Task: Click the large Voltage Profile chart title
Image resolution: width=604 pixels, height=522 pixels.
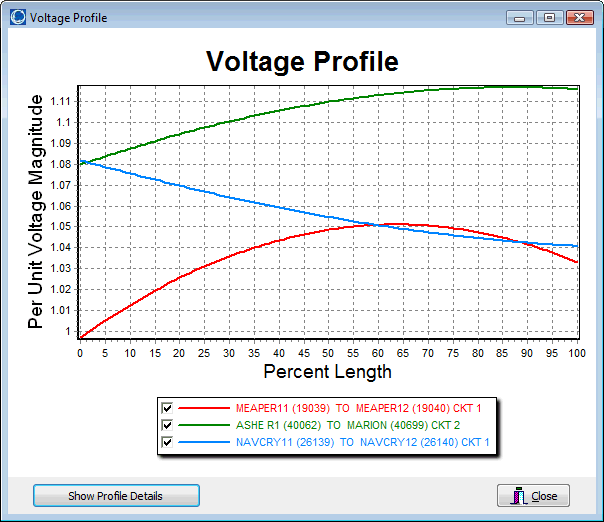Action: point(302,61)
